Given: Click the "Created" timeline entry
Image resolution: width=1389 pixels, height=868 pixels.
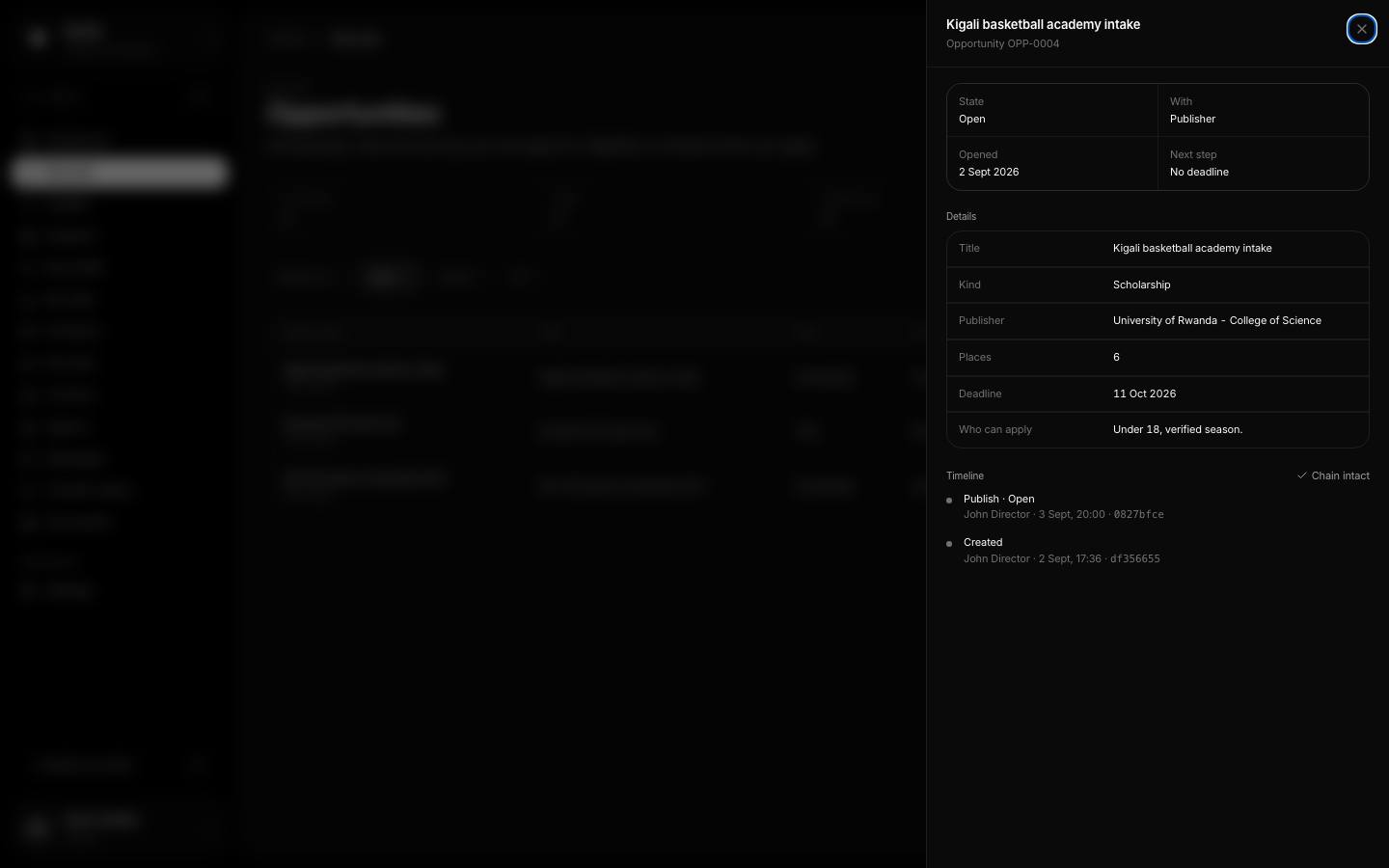Looking at the screenshot, I should point(983,542).
